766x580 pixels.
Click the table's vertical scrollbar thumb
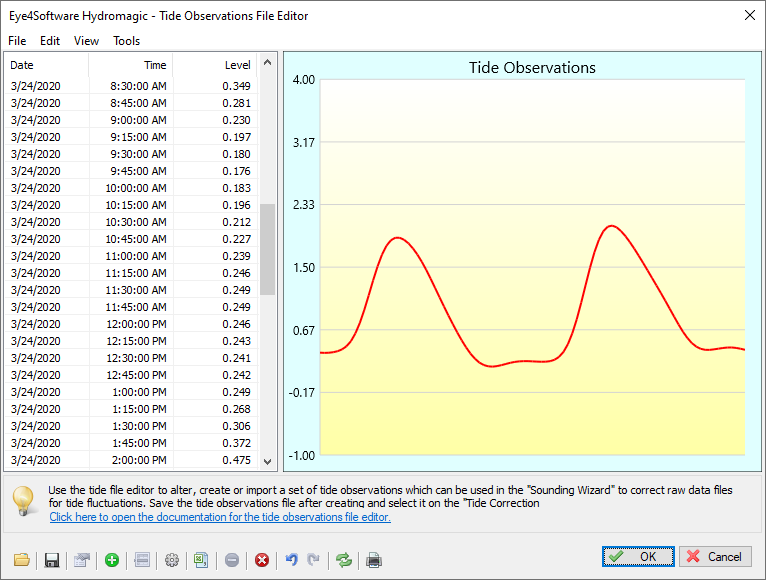267,249
